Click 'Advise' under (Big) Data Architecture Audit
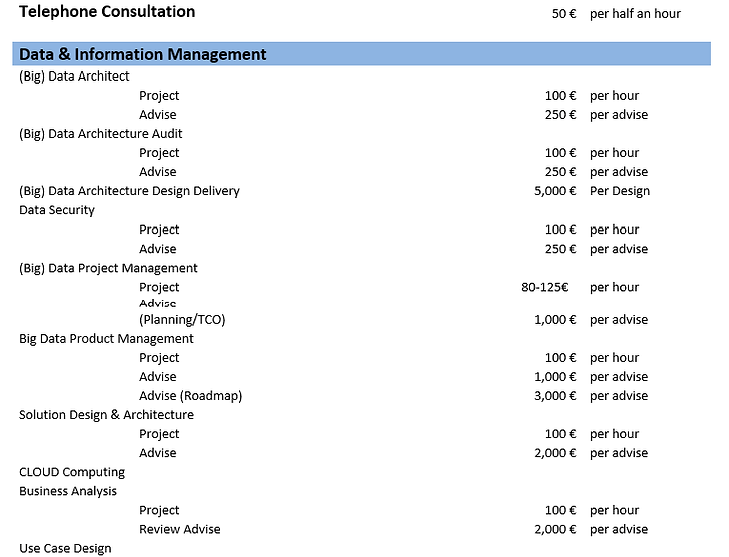729x557 pixels. point(158,172)
